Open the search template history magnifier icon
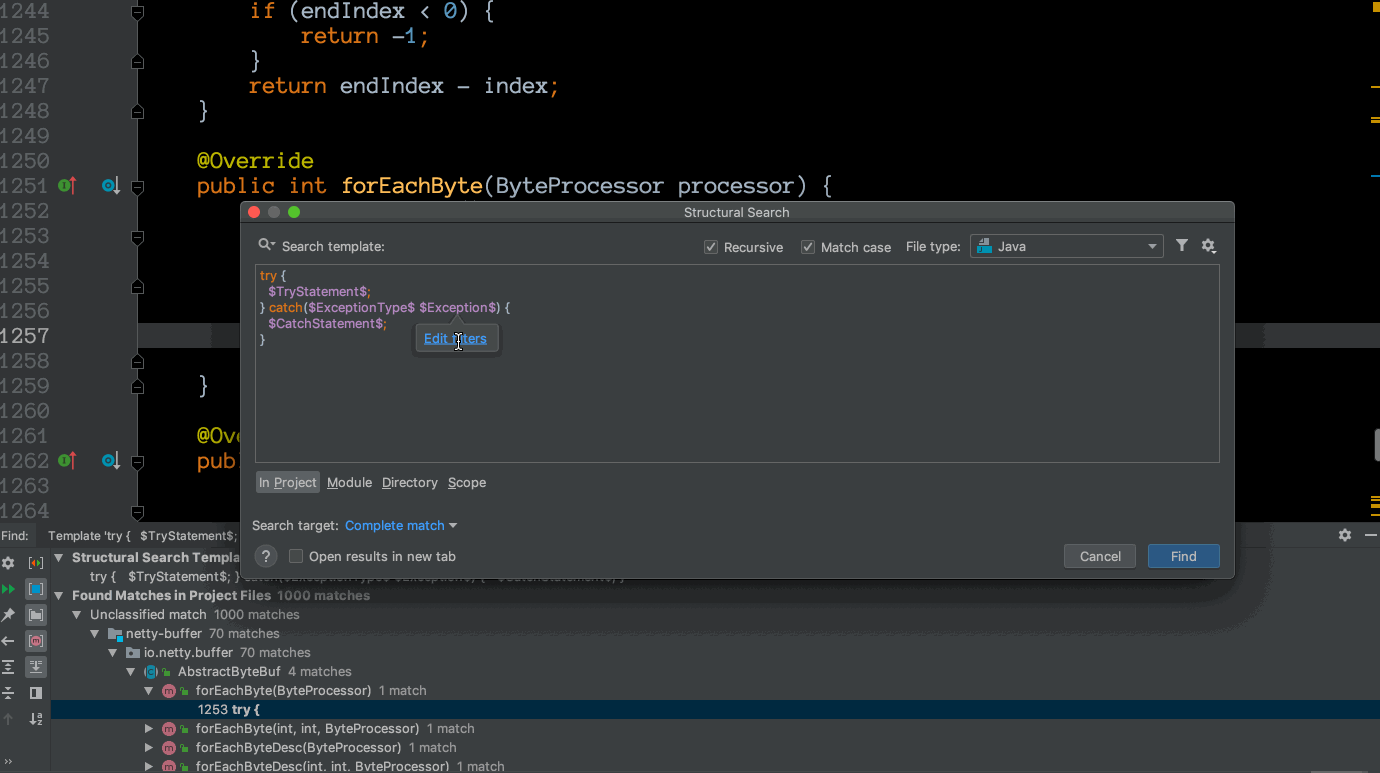 coord(266,245)
